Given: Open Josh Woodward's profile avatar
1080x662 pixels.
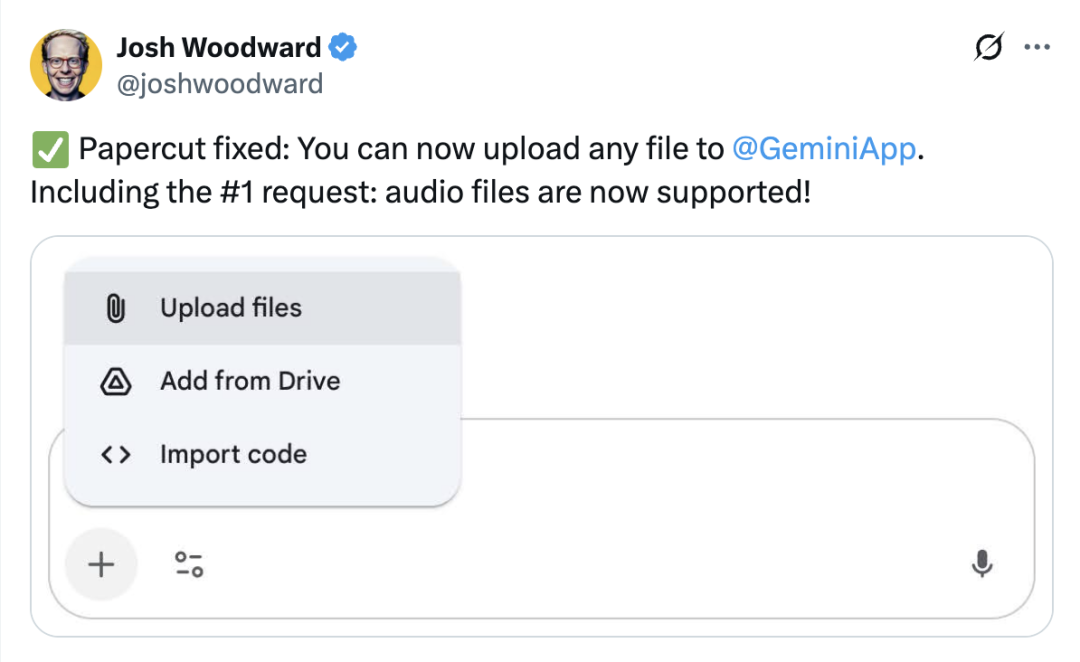Looking at the screenshot, I should pyautogui.click(x=66, y=65).
